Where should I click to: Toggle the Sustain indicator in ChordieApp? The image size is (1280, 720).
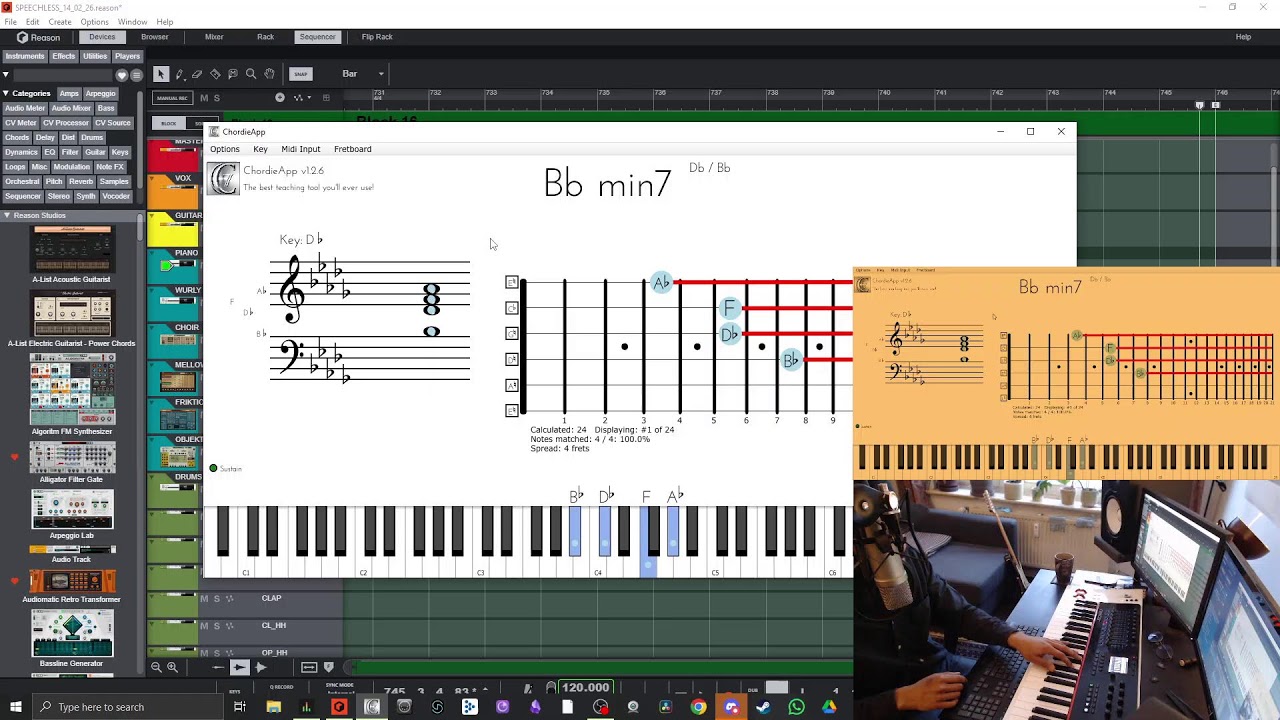click(213, 468)
